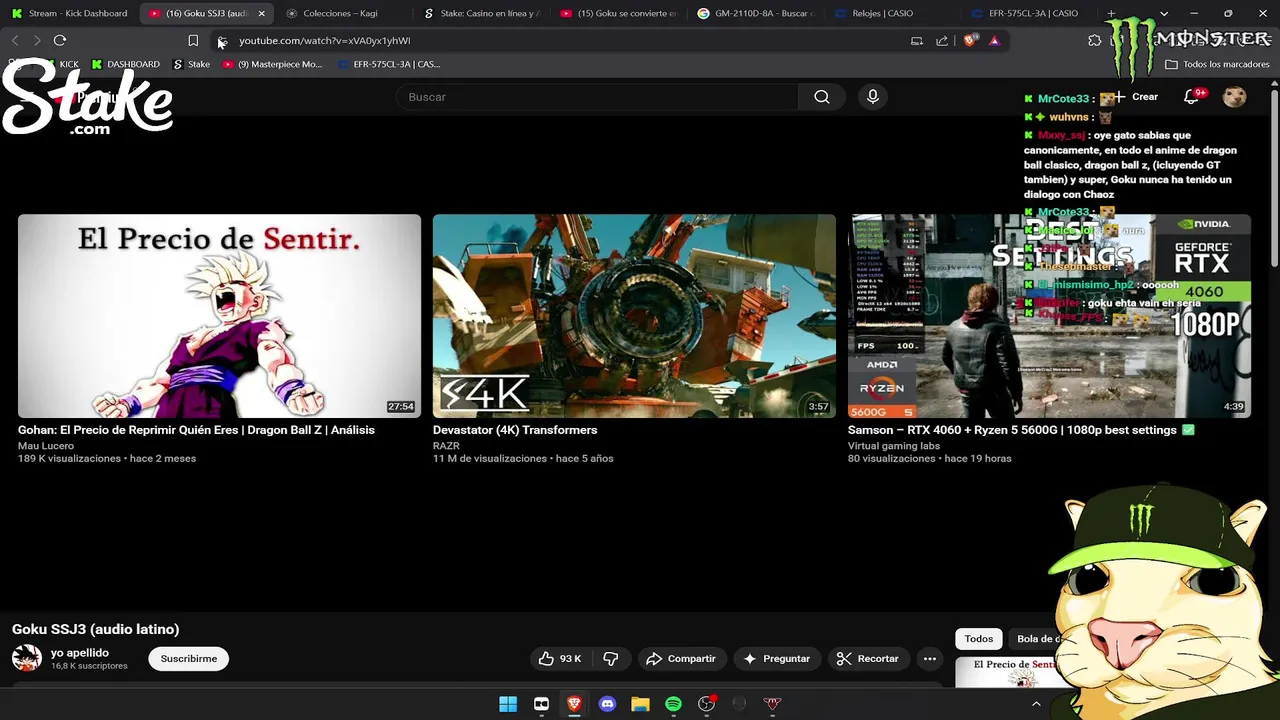This screenshot has height=720, width=1280.
Task: Open the RTX 4060 settings video thumbnail
Action: (x=1049, y=316)
